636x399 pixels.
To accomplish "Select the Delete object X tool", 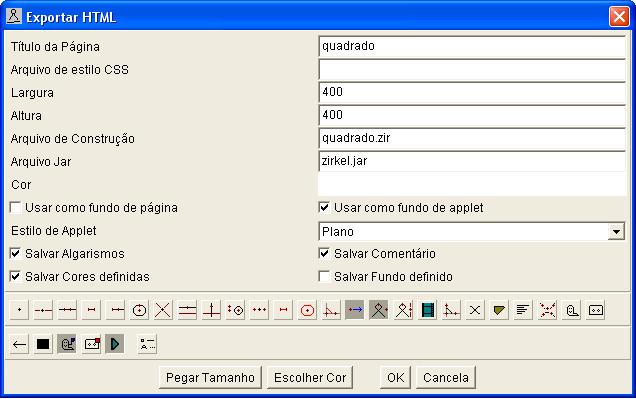I will click(475, 311).
